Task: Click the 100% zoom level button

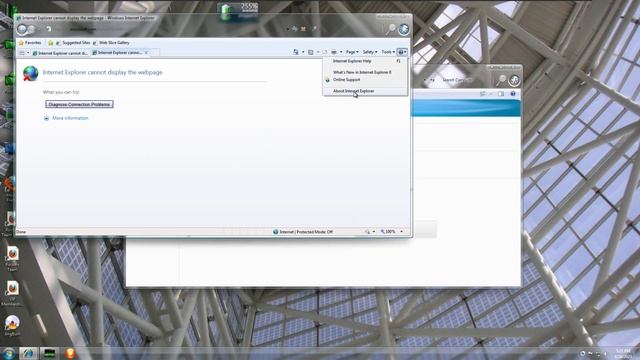Action: [x=388, y=232]
